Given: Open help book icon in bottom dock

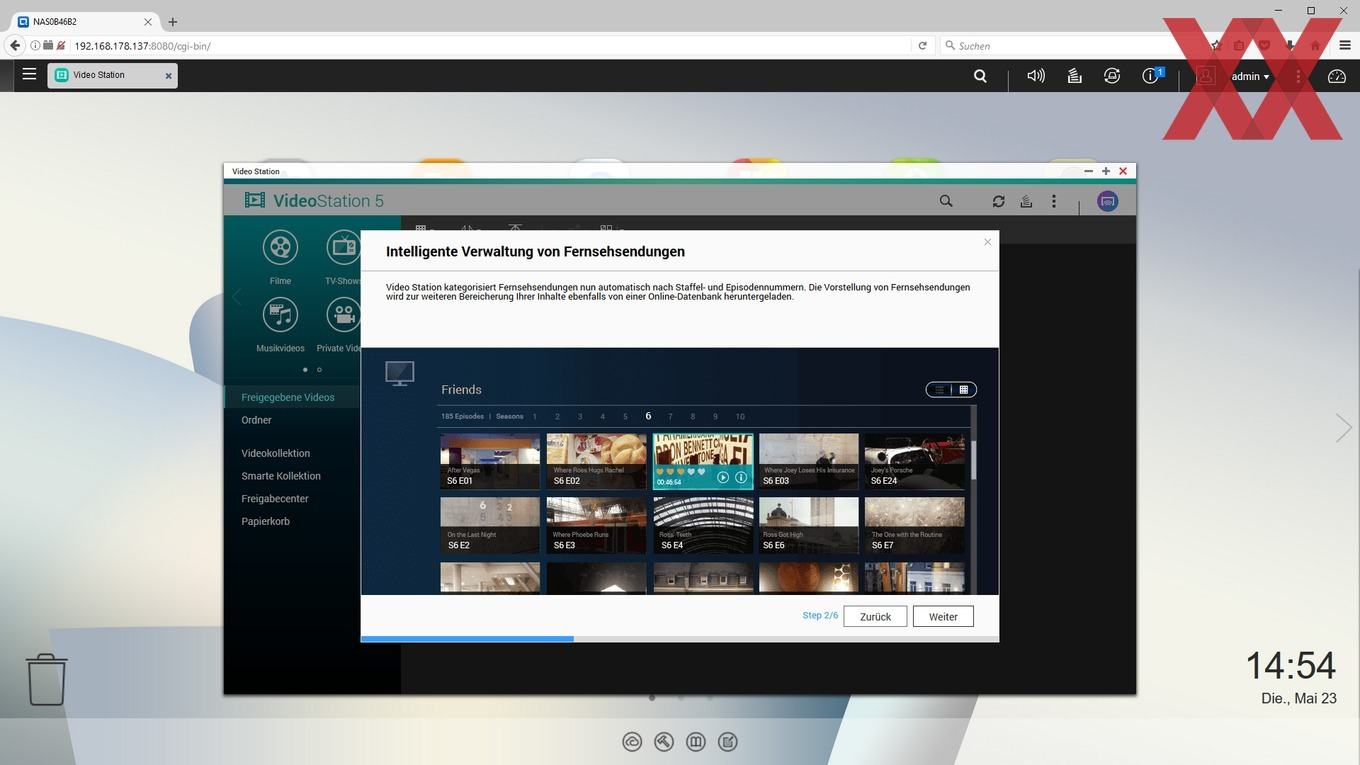Looking at the screenshot, I should point(696,742).
